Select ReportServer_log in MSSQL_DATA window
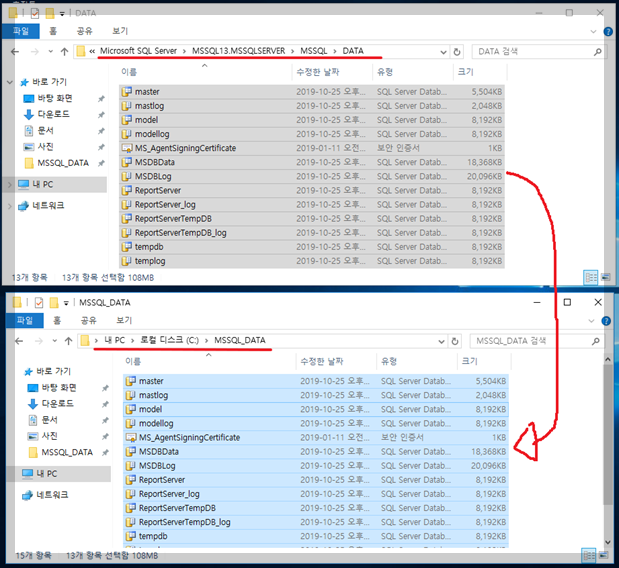Image resolution: width=619 pixels, height=568 pixels. click(x=315, y=494)
